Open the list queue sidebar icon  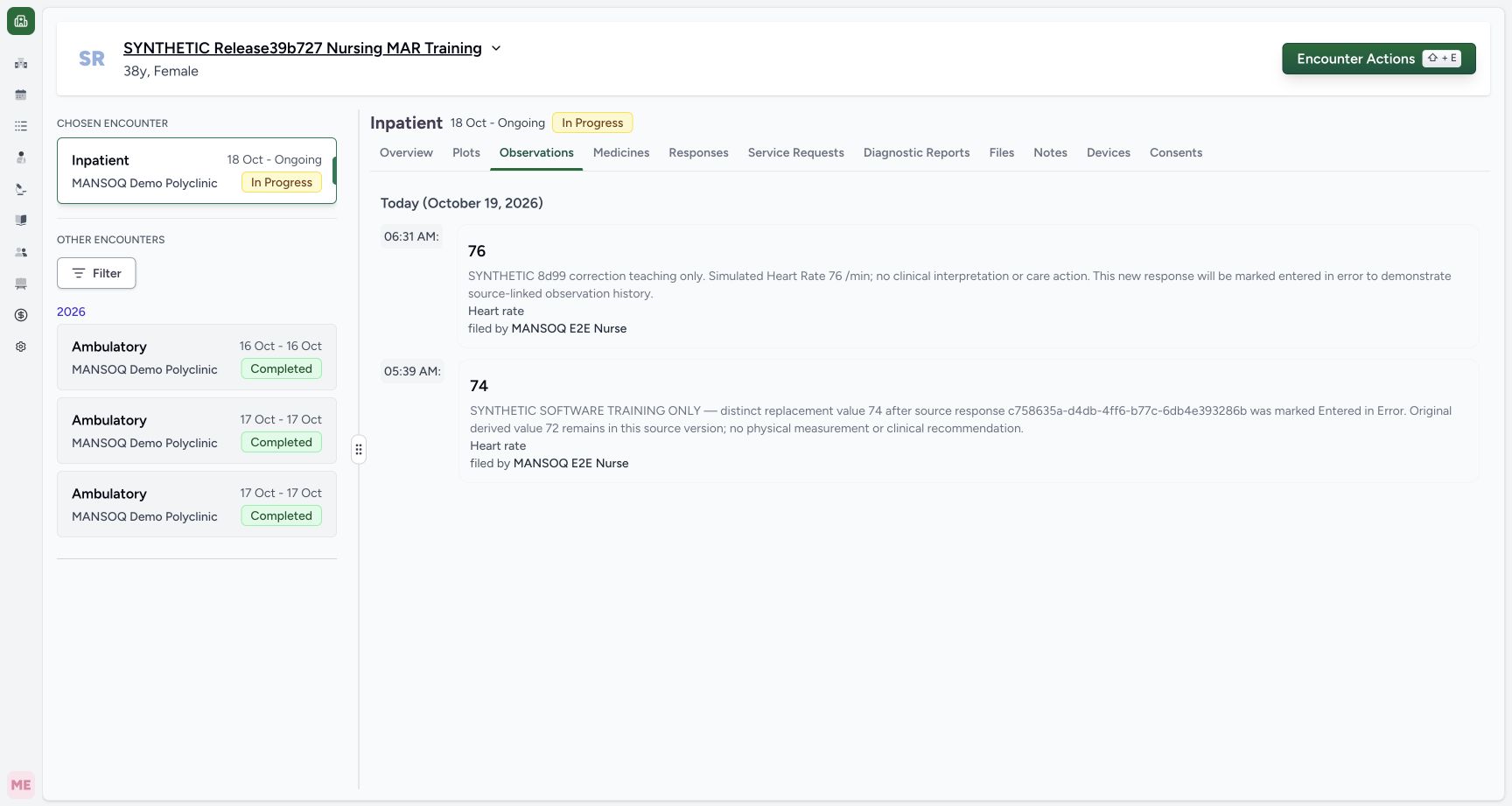(x=21, y=126)
